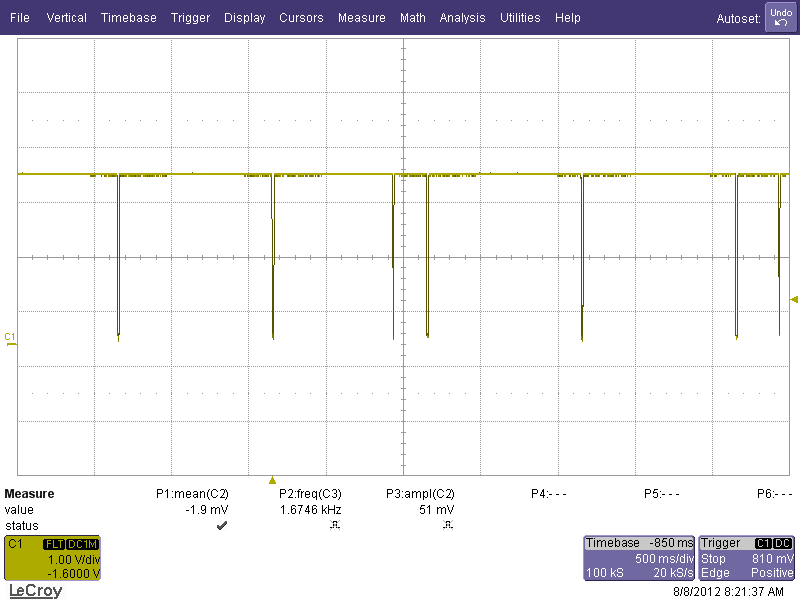Open the Timebase menu
Viewport: 800px width, 600px height.
pos(129,18)
